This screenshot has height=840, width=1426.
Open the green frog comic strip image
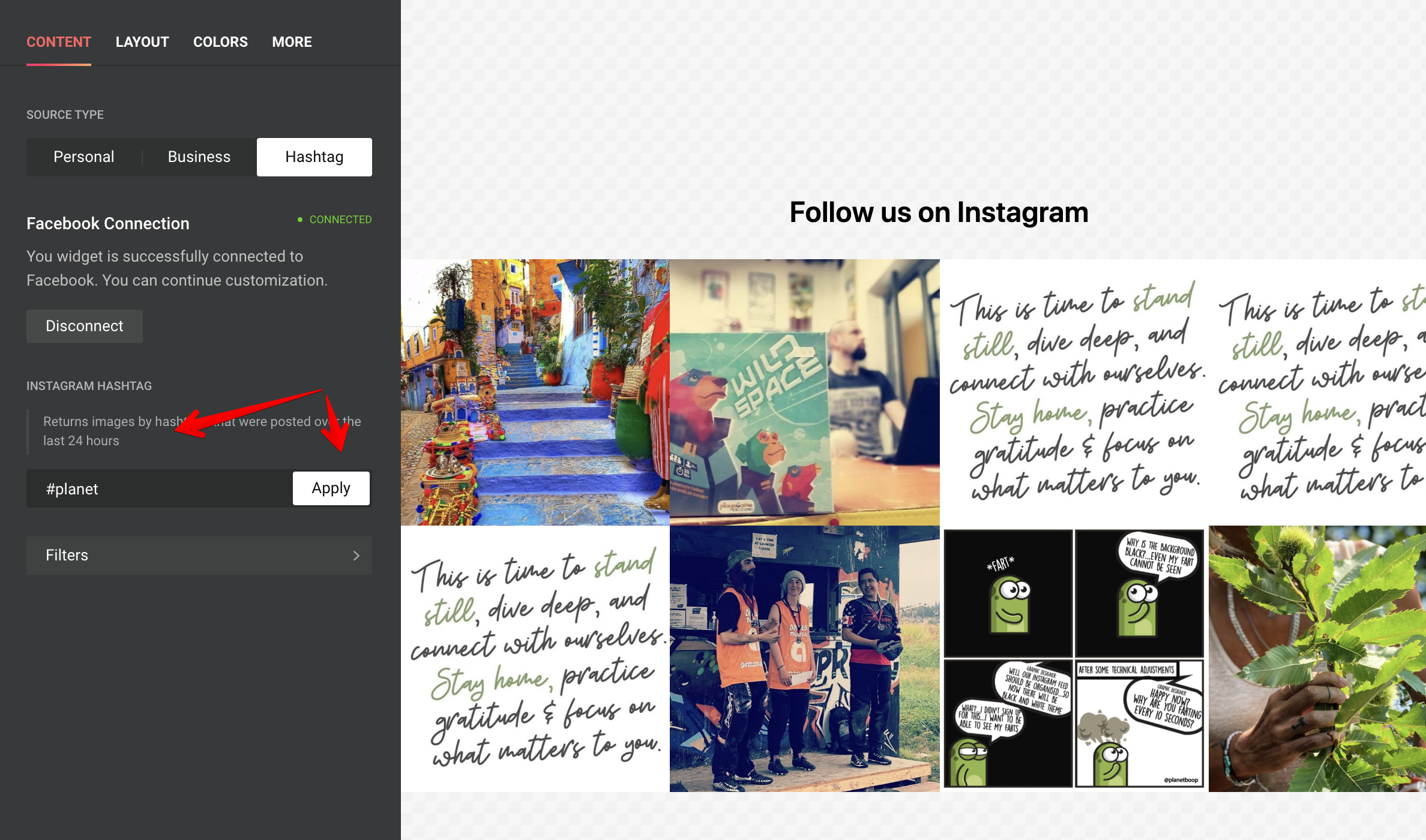[1074, 659]
